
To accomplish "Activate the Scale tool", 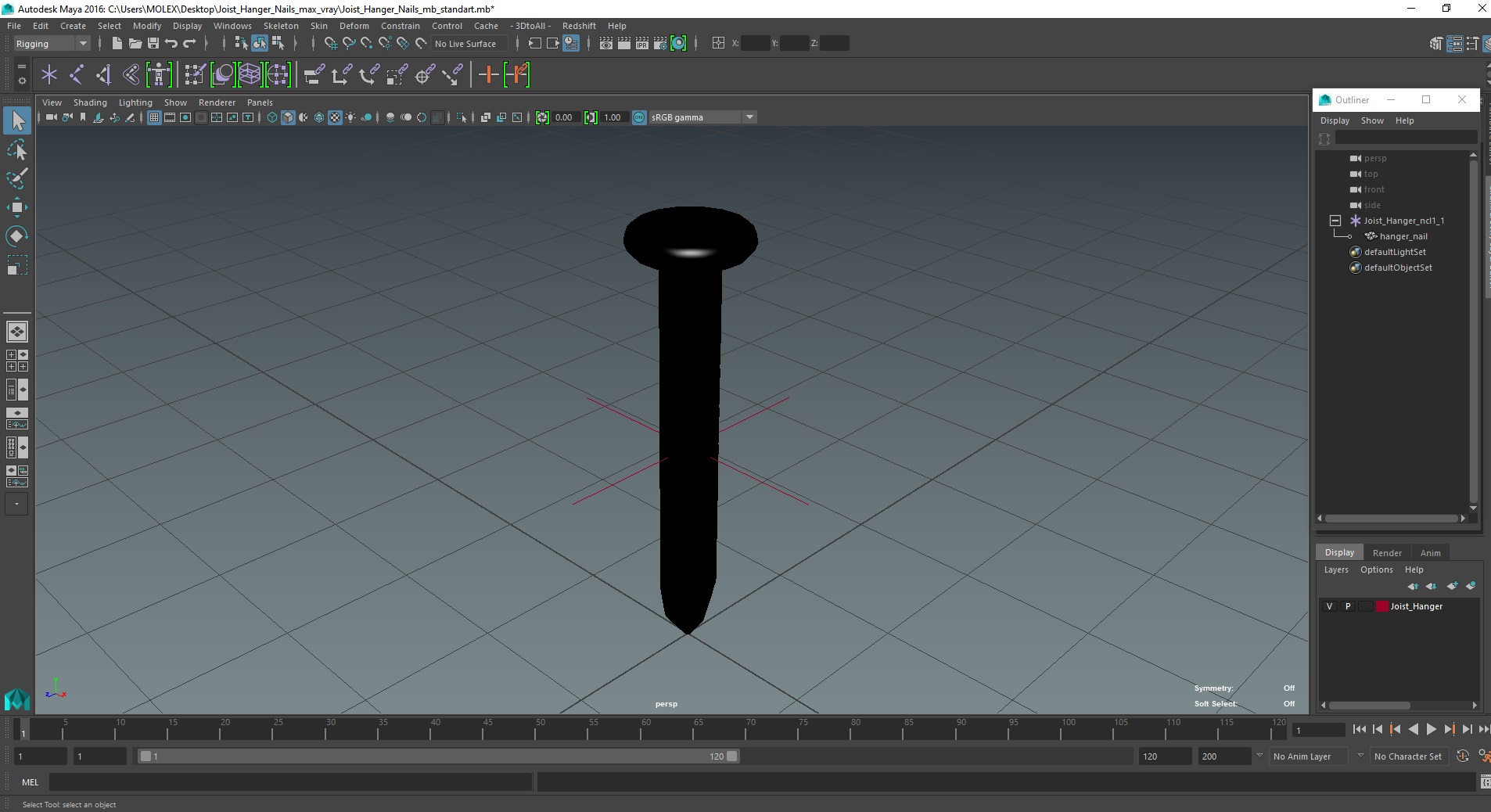I will (16, 265).
